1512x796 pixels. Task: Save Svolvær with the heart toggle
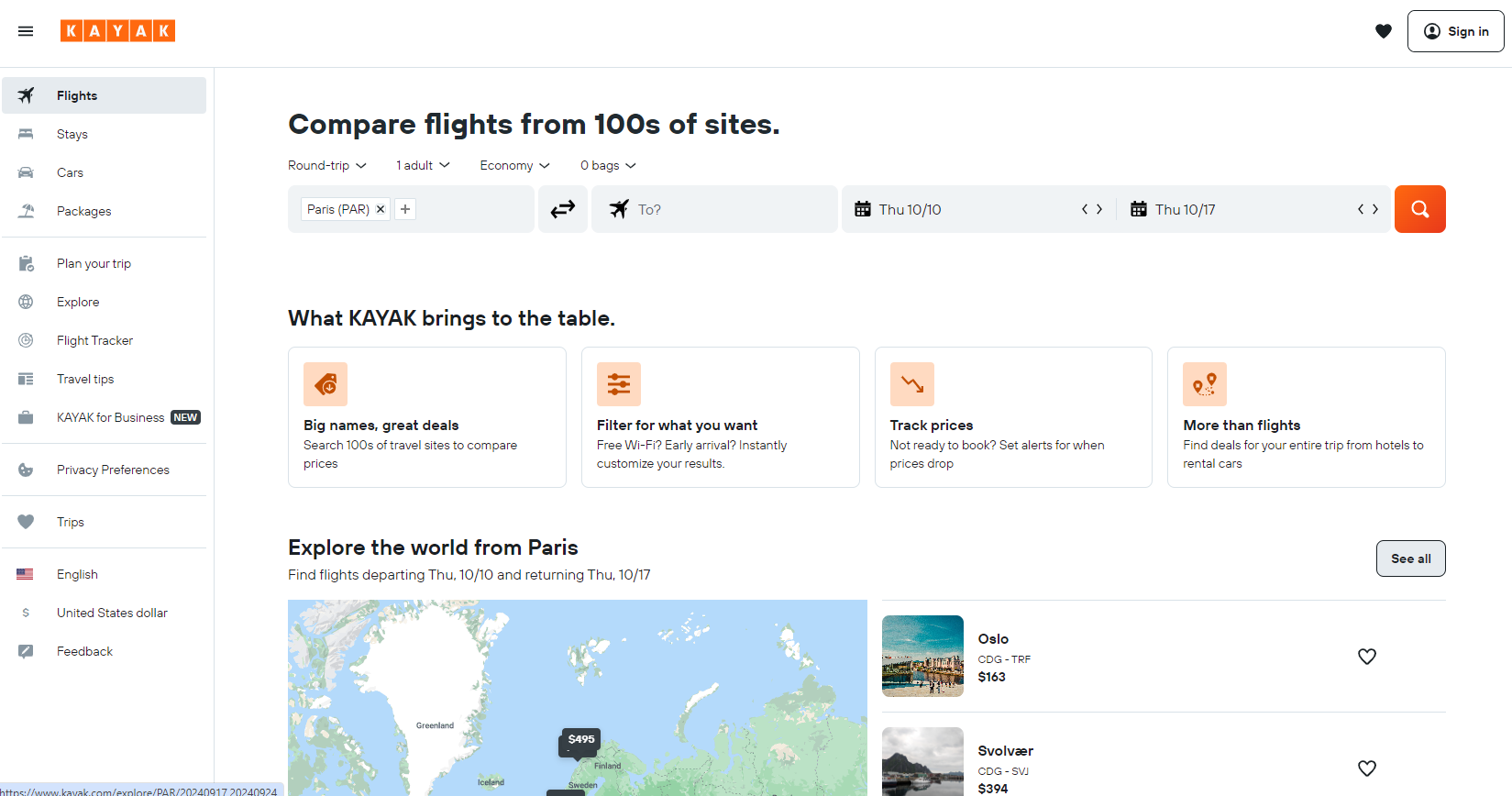tap(1367, 768)
